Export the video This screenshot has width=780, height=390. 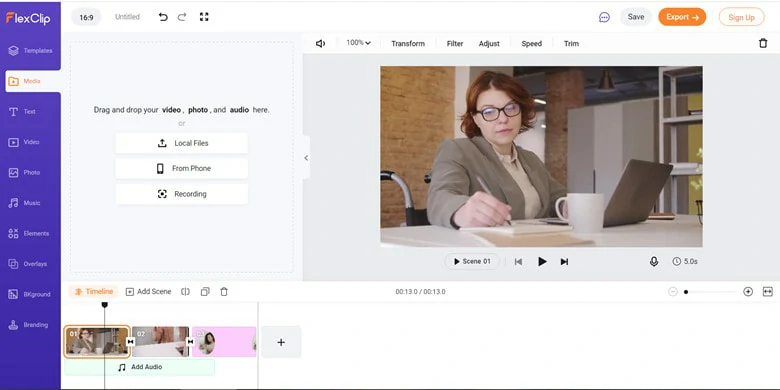[682, 17]
